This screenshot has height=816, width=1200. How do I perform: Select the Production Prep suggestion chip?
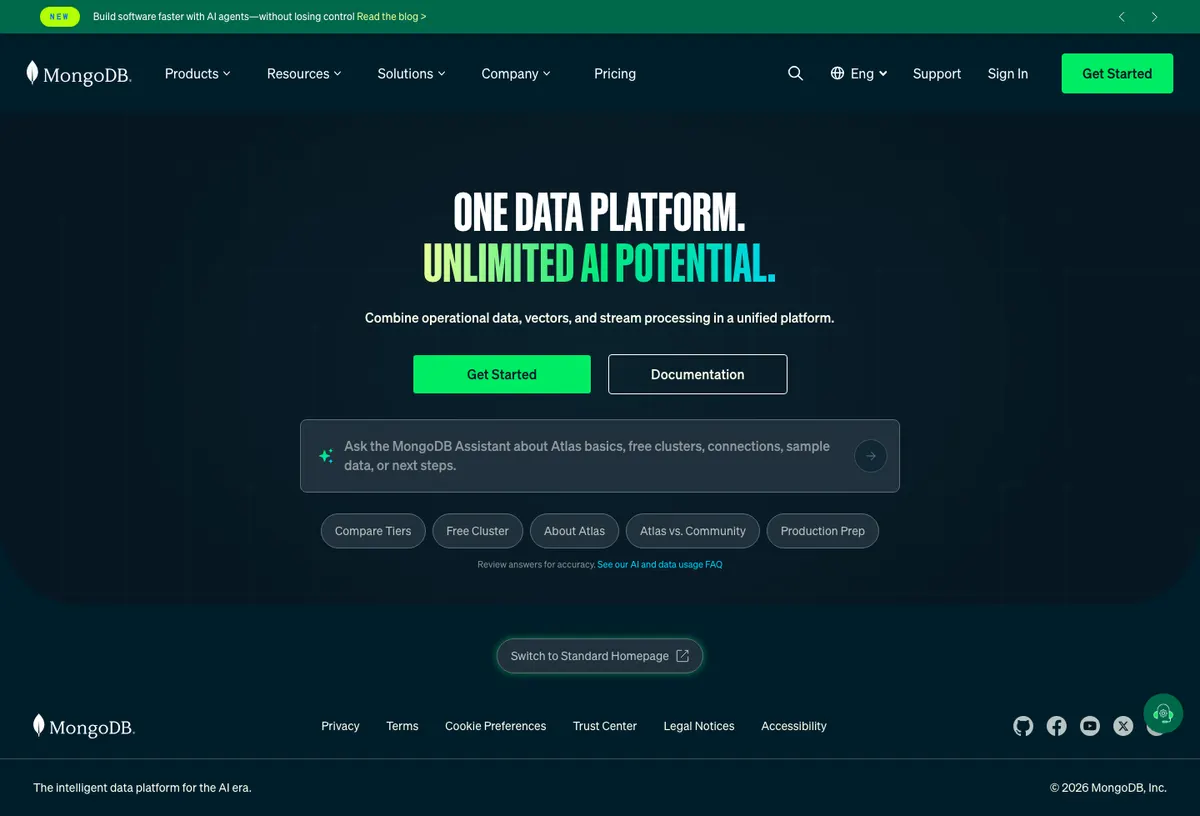[x=823, y=531]
